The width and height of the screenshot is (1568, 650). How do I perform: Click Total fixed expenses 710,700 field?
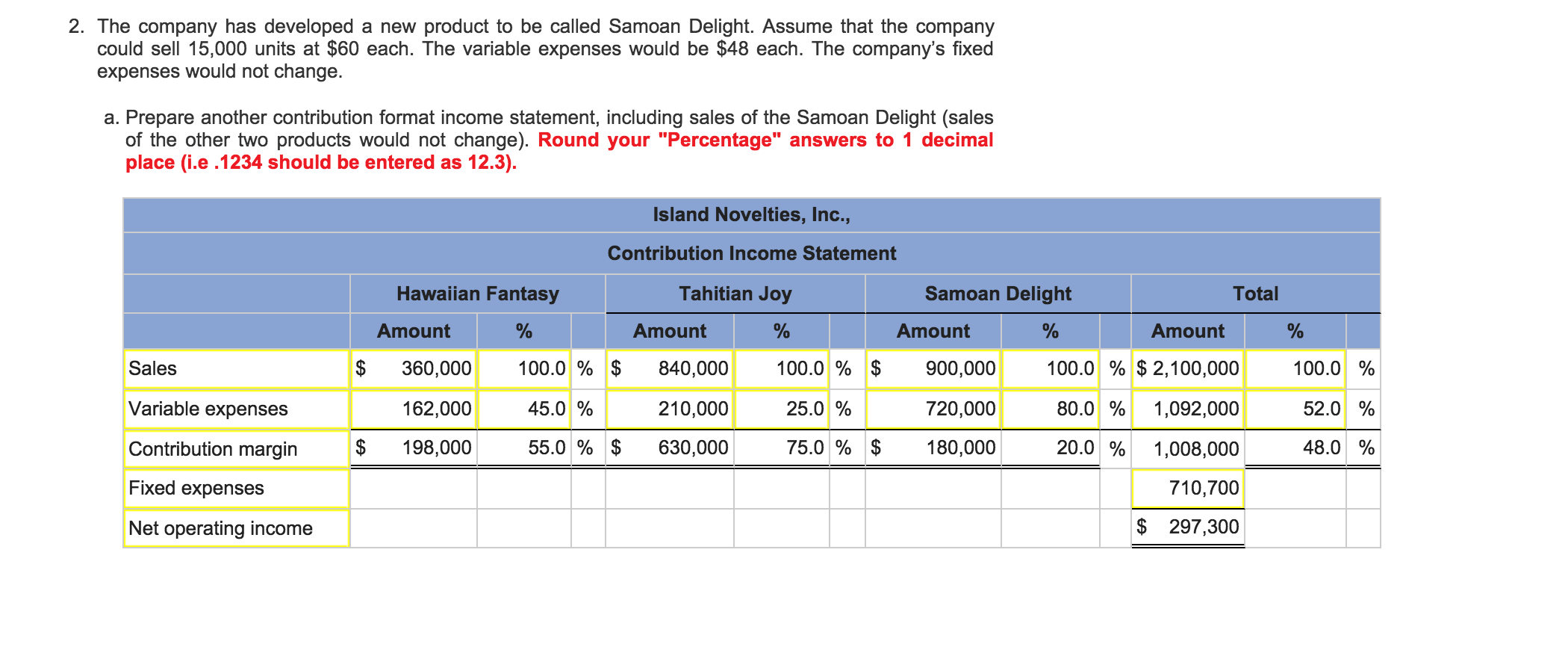tap(1188, 489)
